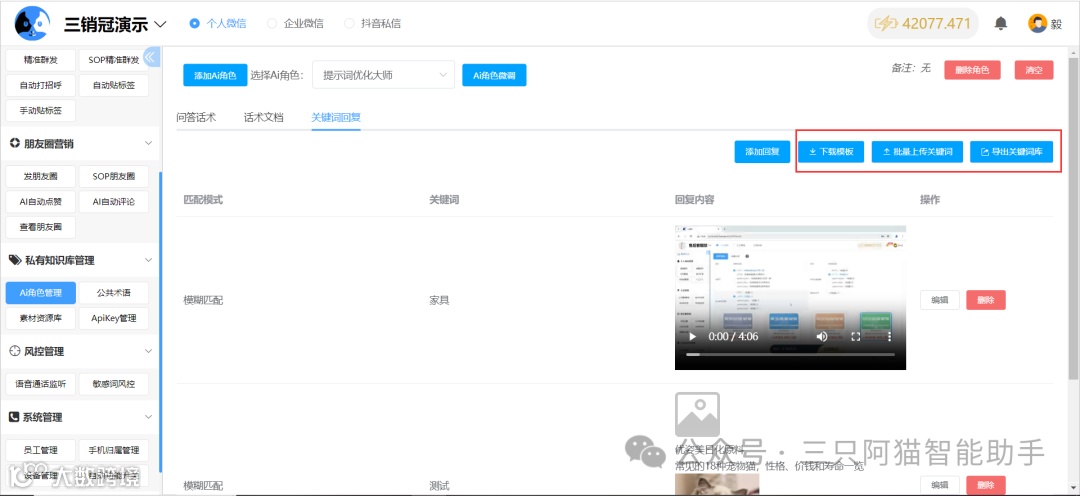Screen dimensions: 1080x496
Task: Open video more-options three dots
Action: [889, 337]
